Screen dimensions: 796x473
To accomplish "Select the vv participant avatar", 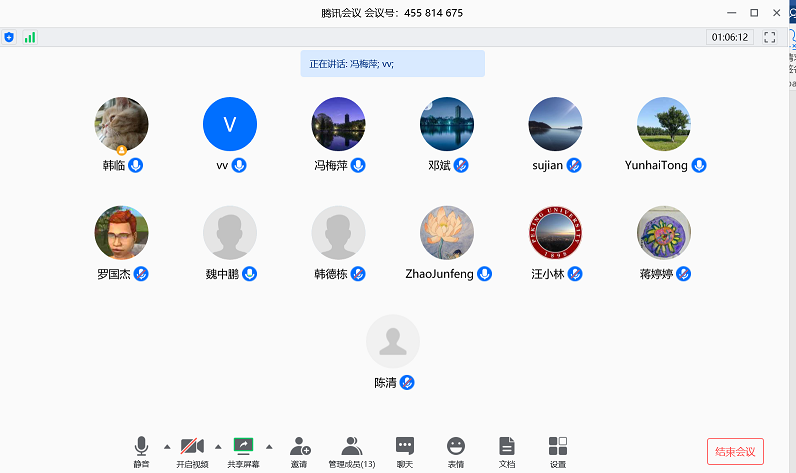I will (x=230, y=124).
